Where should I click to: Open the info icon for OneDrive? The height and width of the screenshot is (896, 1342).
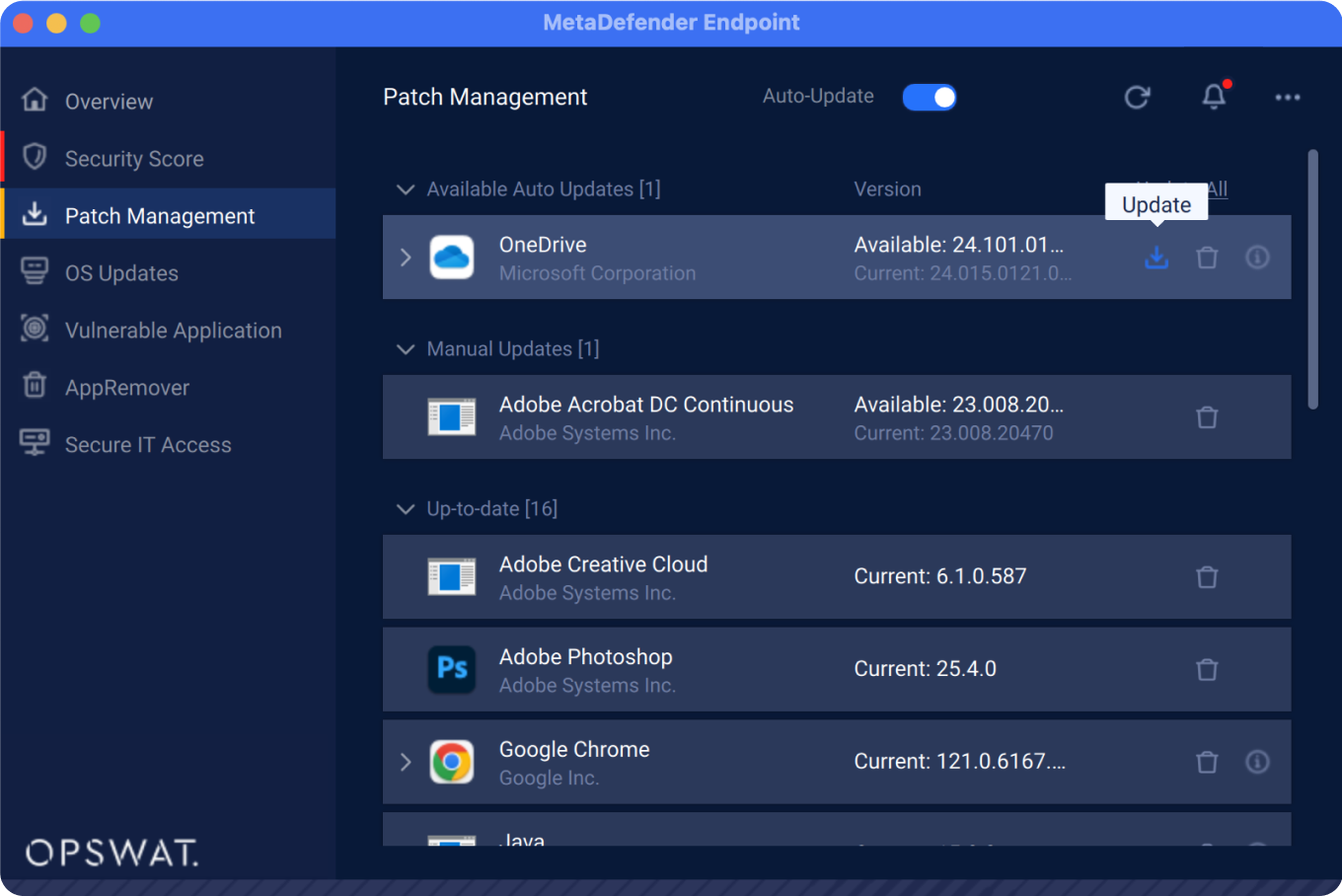pyautogui.click(x=1257, y=258)
